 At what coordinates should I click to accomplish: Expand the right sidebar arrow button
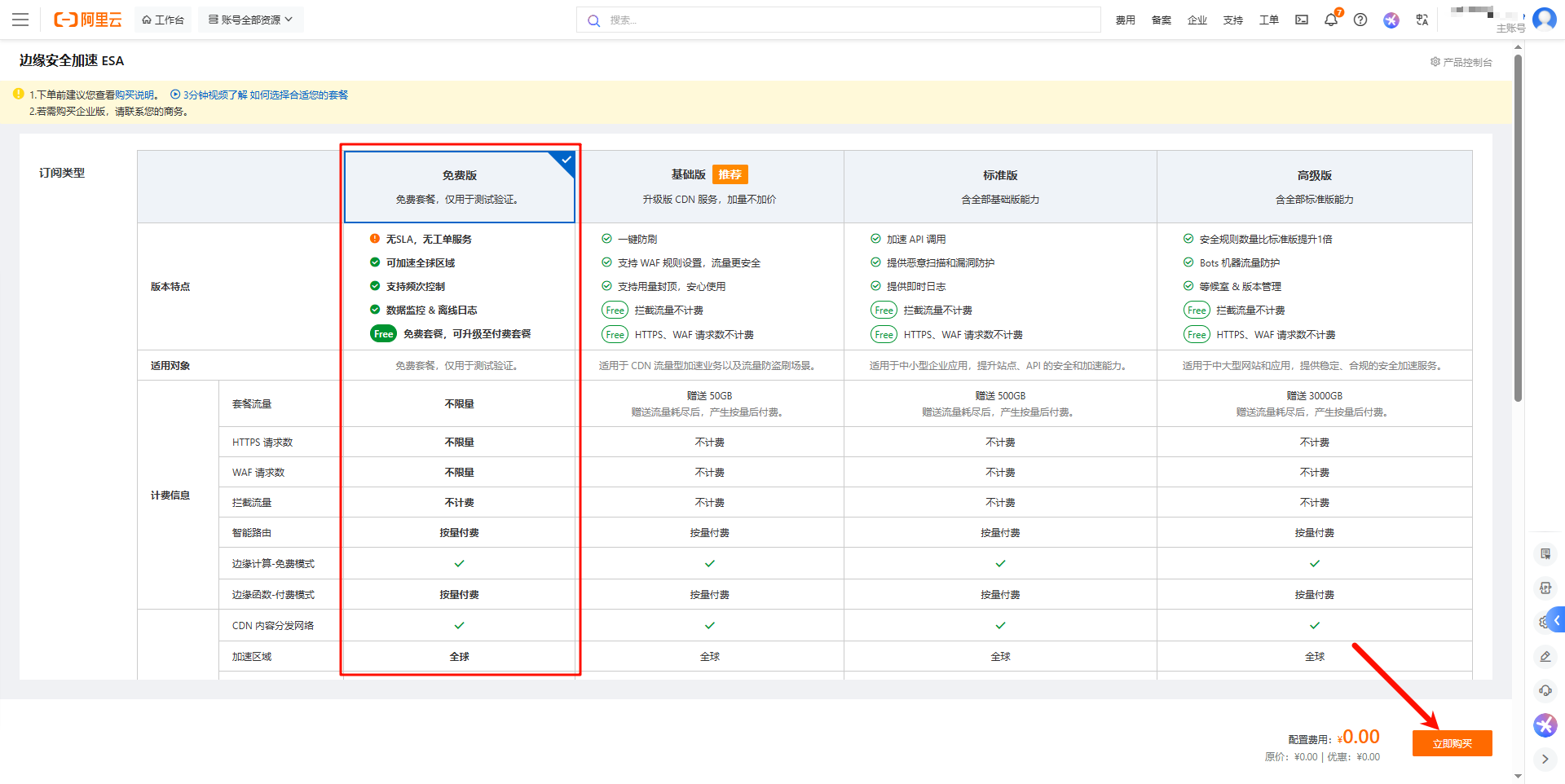(x=1545, y=759)
